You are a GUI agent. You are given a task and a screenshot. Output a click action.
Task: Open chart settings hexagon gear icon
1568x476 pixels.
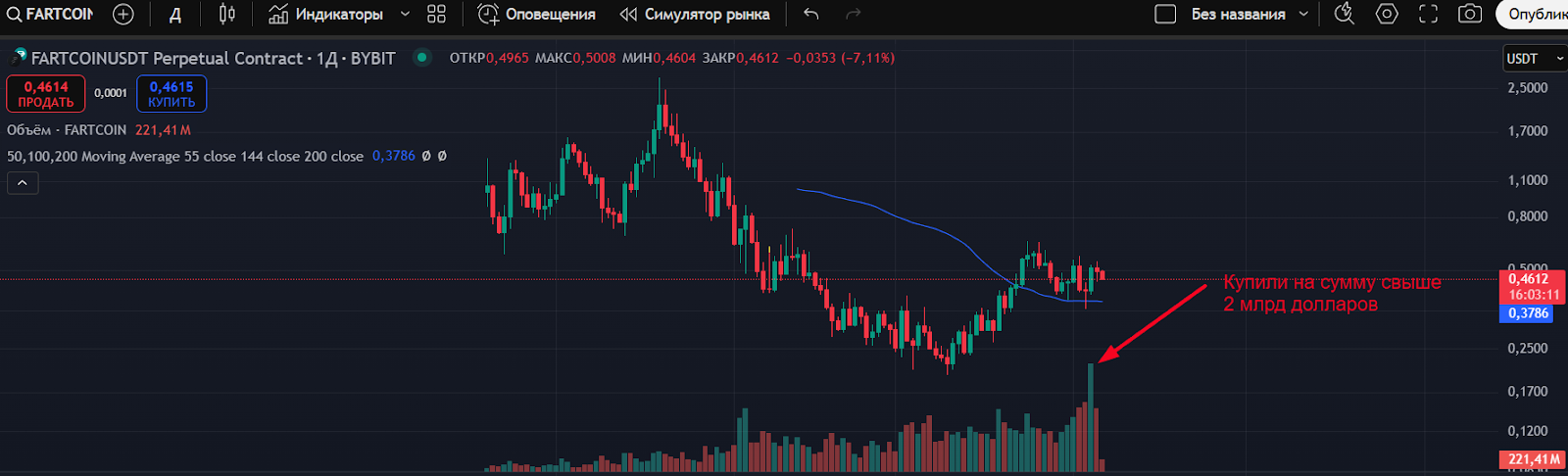(x=1387, y=15)
